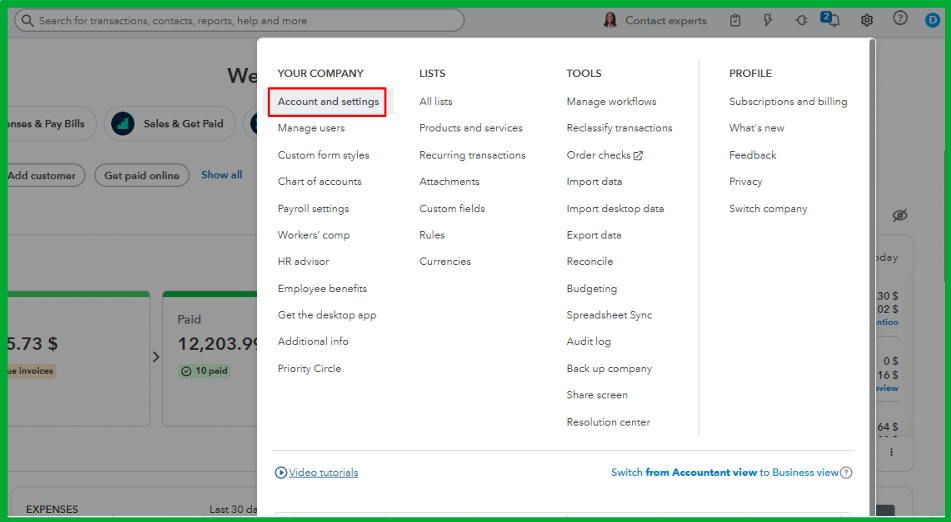Click the search magnifier icon
Image resolution: width=951 pixels, height=522 pixels.
coord(27,21)
